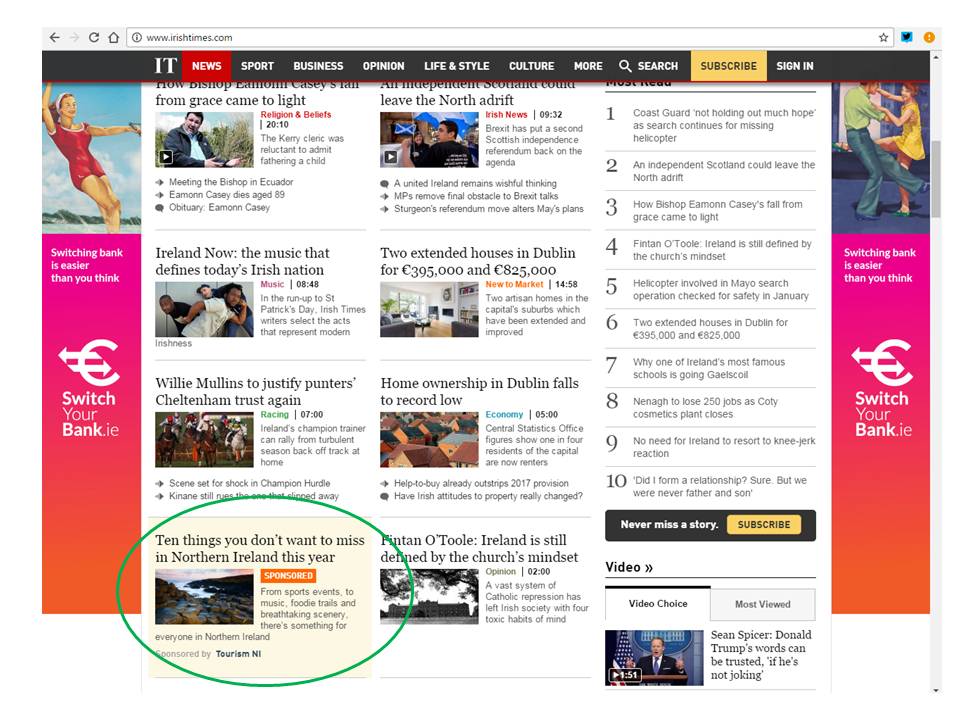The height and width of the screenshot is (720, 960).
Task: Click the horse racing article thumbnail
Action: (x=204, y=440)
